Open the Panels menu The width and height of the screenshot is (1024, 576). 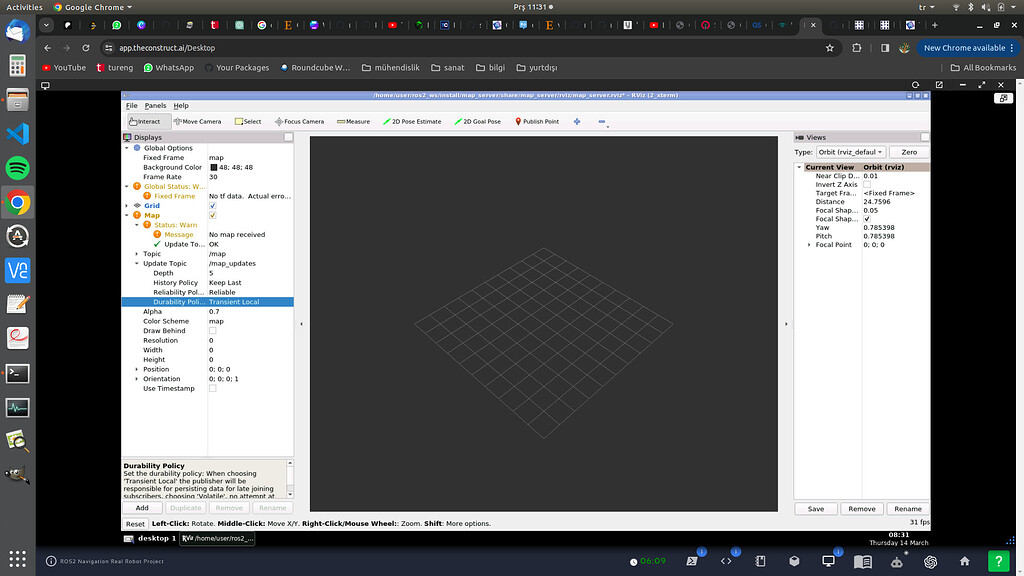coord(155,105)
